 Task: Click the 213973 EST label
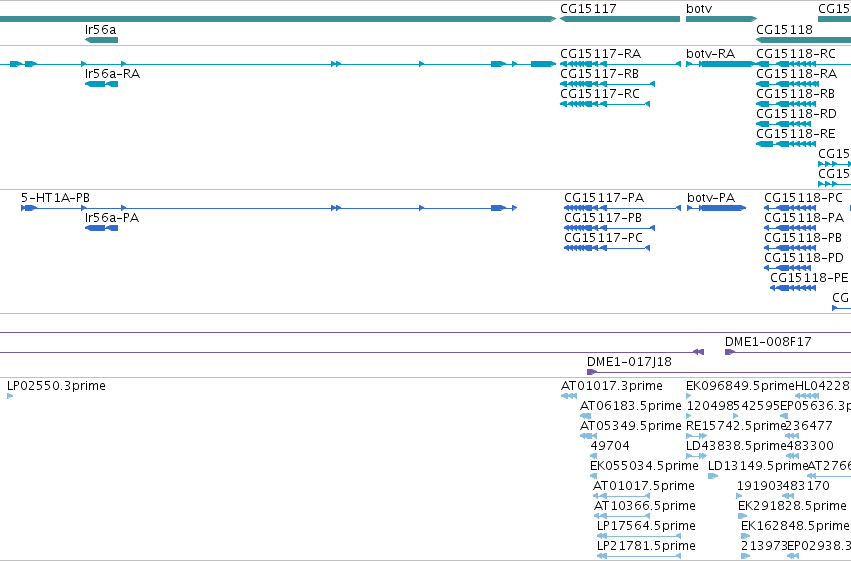(x=764, y=546)
